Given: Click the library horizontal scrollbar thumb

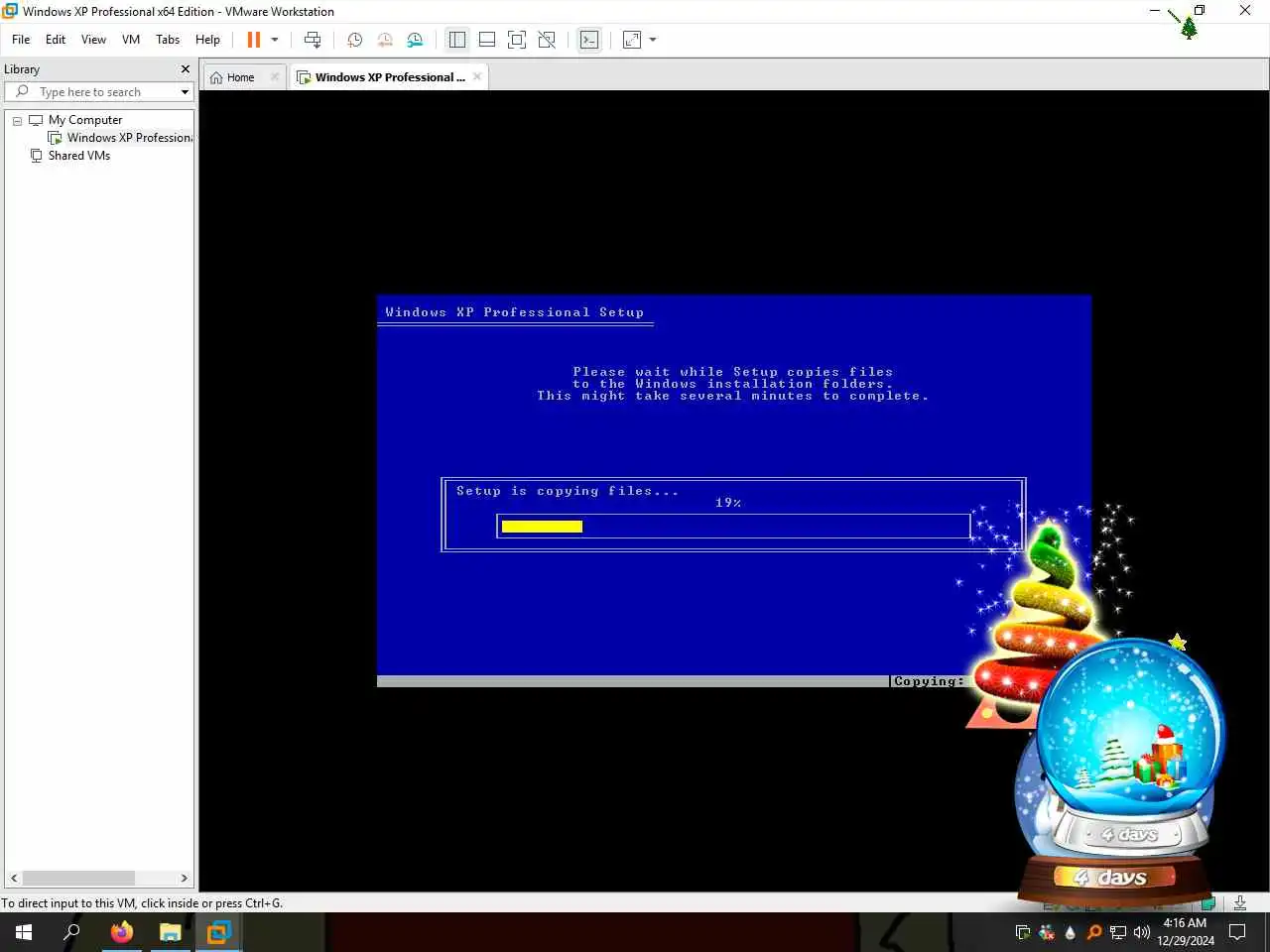Looking at the screenshot, I should pyautogui.click(x=78, y=878).
